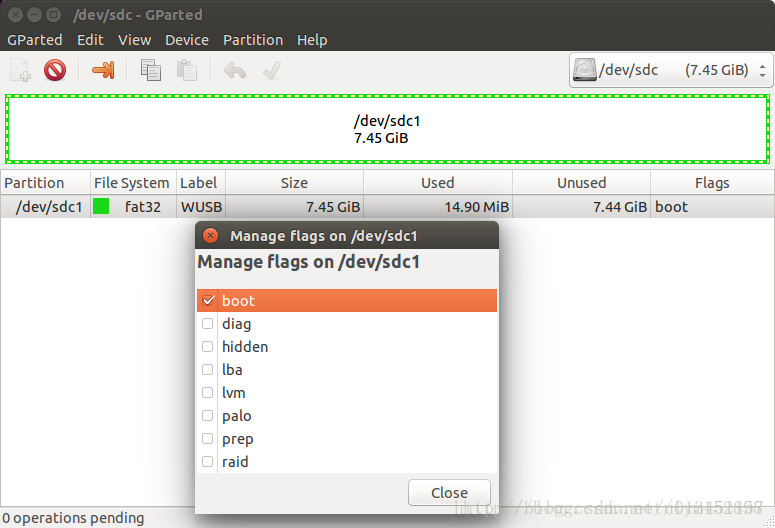Select the /dev/sdc1 graphical partition block
The image size is (775, 528).
click(388, 129)
